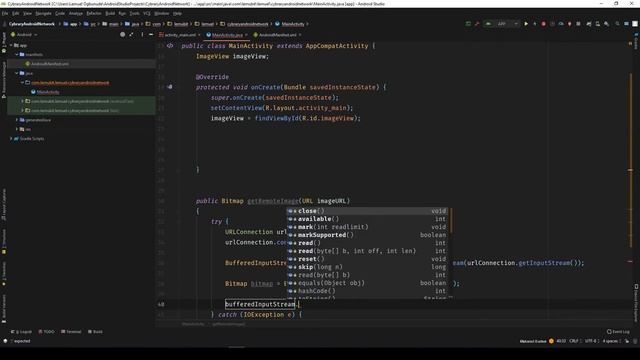Open the Android project view dropdown
Image resolution: width=640 pixels, height=360 pixels.
point(24,35)
